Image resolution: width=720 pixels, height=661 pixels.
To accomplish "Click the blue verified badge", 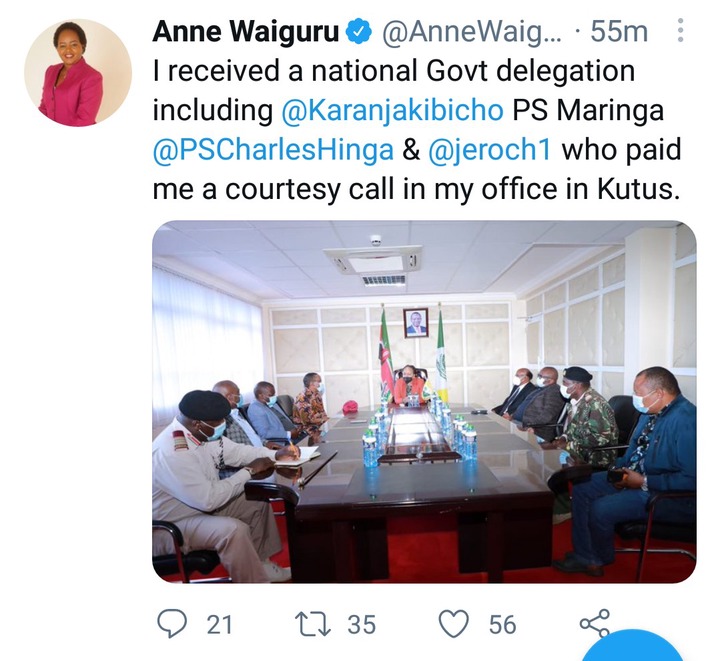I will pos(359,31).
